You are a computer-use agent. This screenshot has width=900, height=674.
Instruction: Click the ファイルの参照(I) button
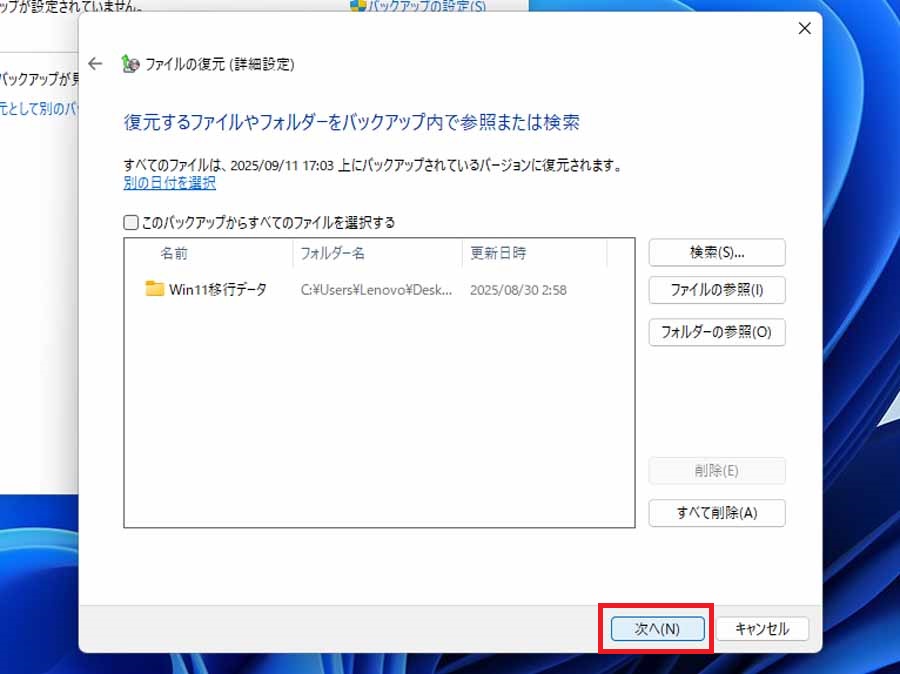717,290
